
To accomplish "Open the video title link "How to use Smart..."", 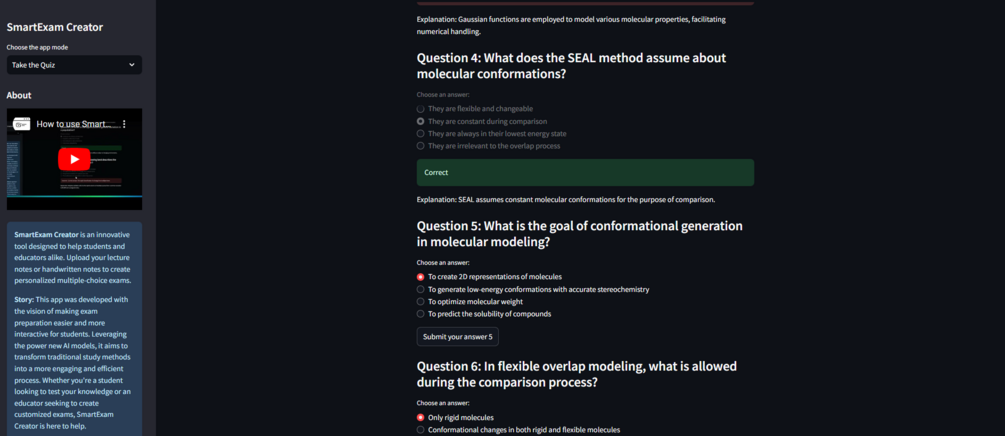I will tap(72, 124).
